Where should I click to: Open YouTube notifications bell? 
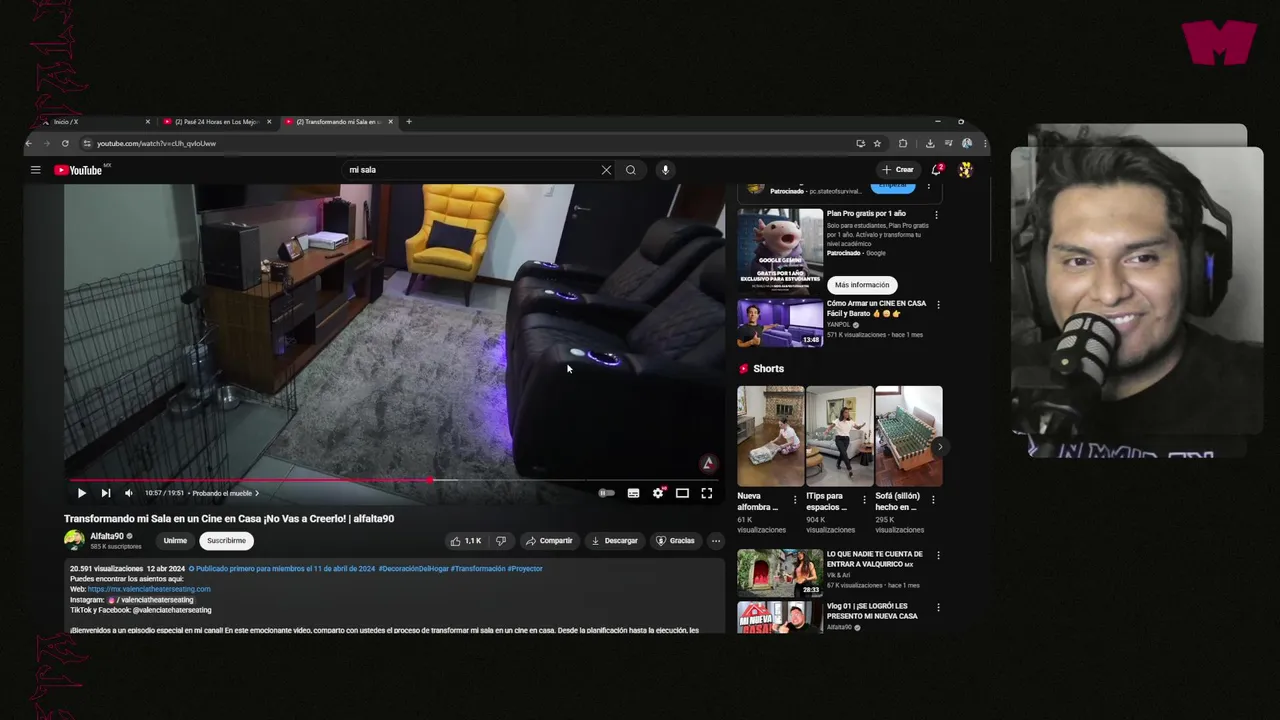[x=937, y=170]
